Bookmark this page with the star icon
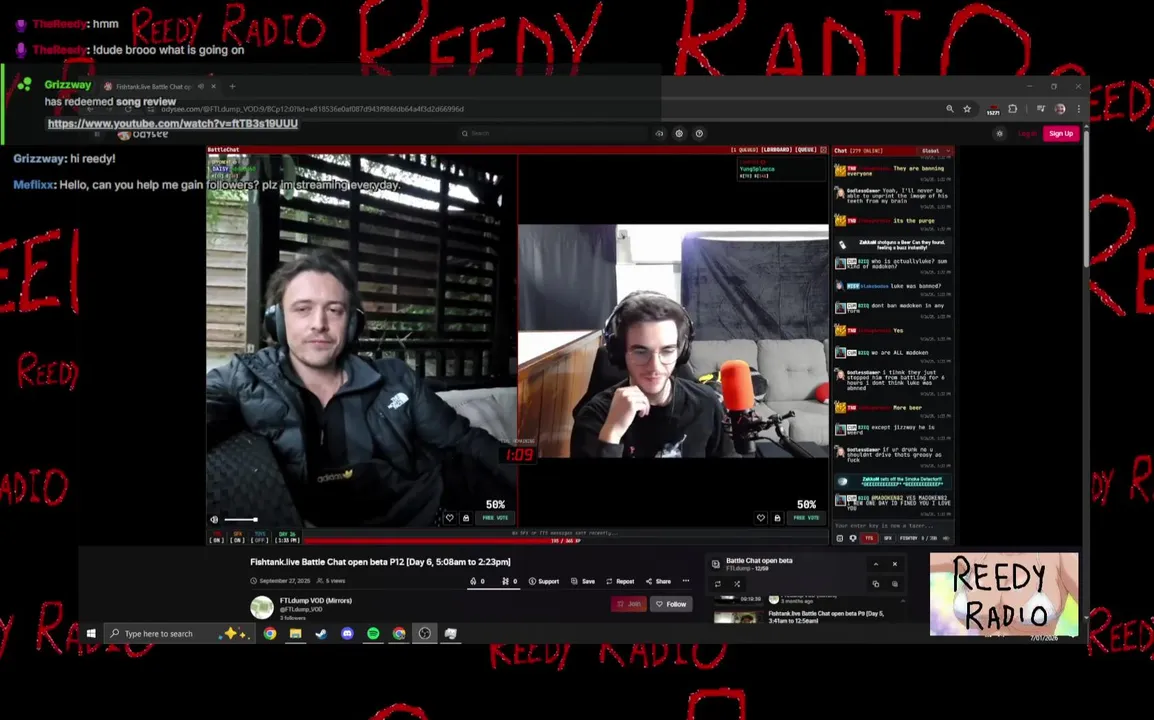The width and height of the screenshot is (1154, 720). point(967,109)
